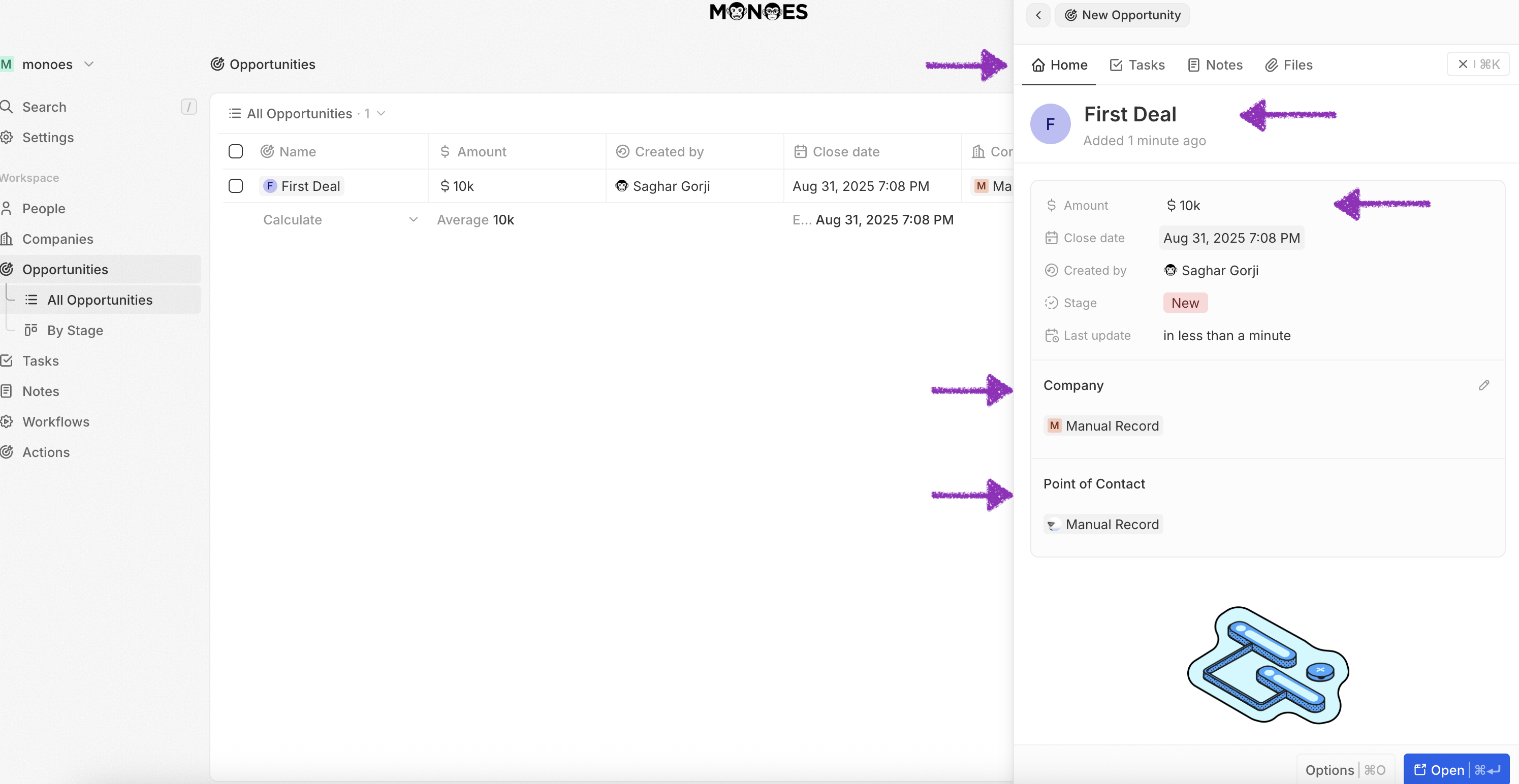Toggle the select-all checkbox in the header
The height and width of the screenshot is (784, 1519).
235,151
